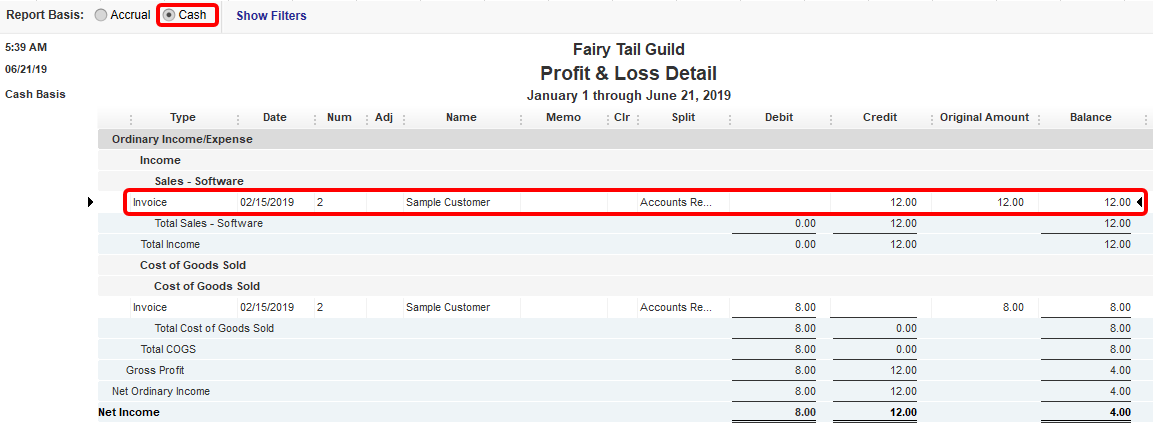Screen dimensions: 1153x430
Task: Open the Show Filters link
Action: point(271,16)
